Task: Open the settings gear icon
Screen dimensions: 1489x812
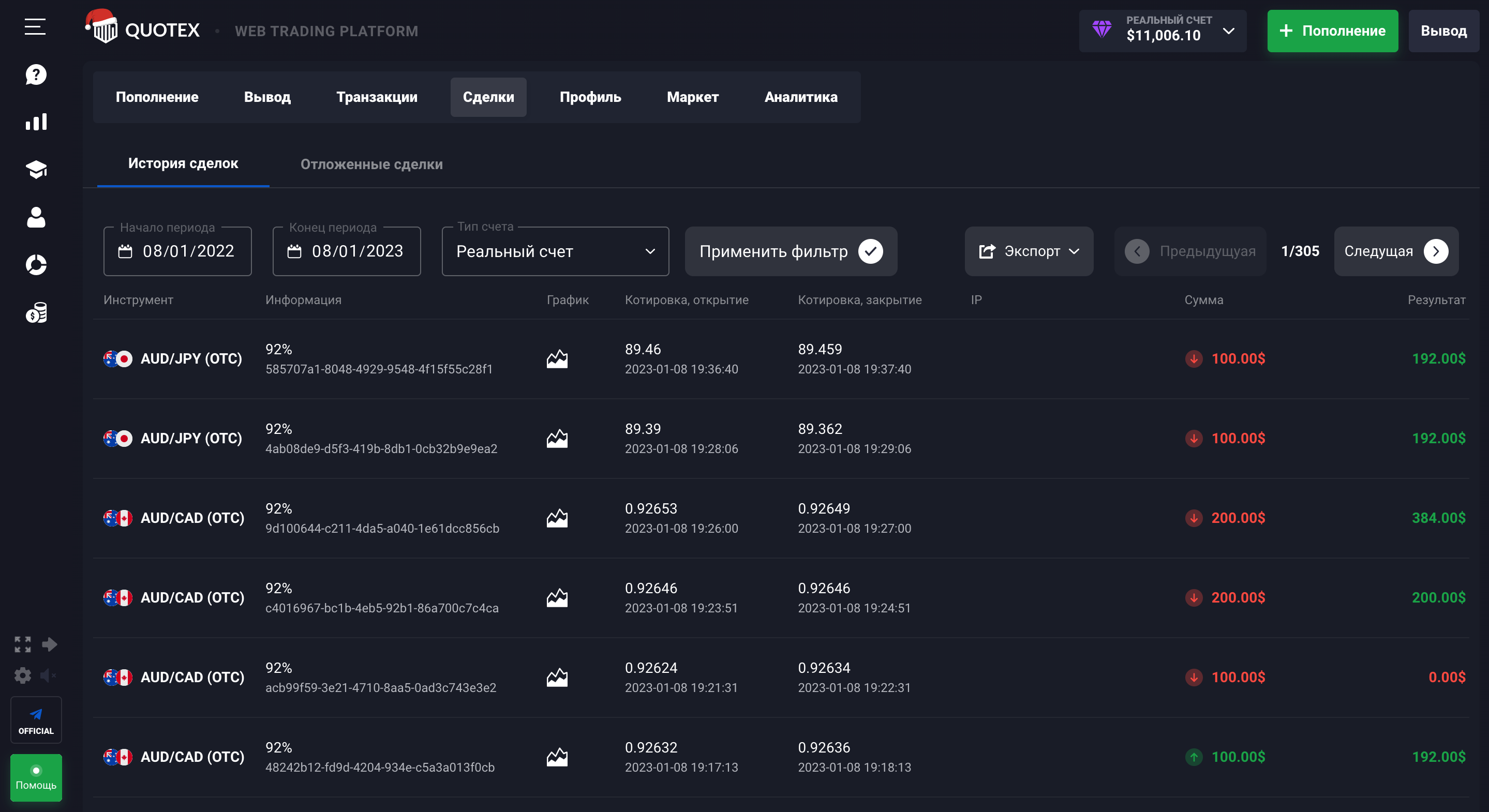Action: [23, 675]
